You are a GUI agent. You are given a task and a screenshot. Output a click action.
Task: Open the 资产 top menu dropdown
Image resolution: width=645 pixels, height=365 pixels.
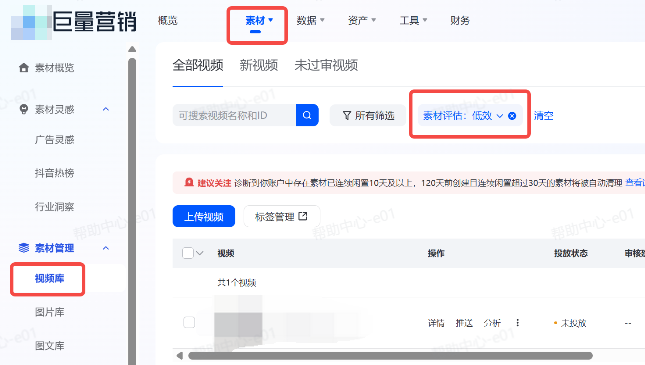pyautogui.click(x=362, y=20)
